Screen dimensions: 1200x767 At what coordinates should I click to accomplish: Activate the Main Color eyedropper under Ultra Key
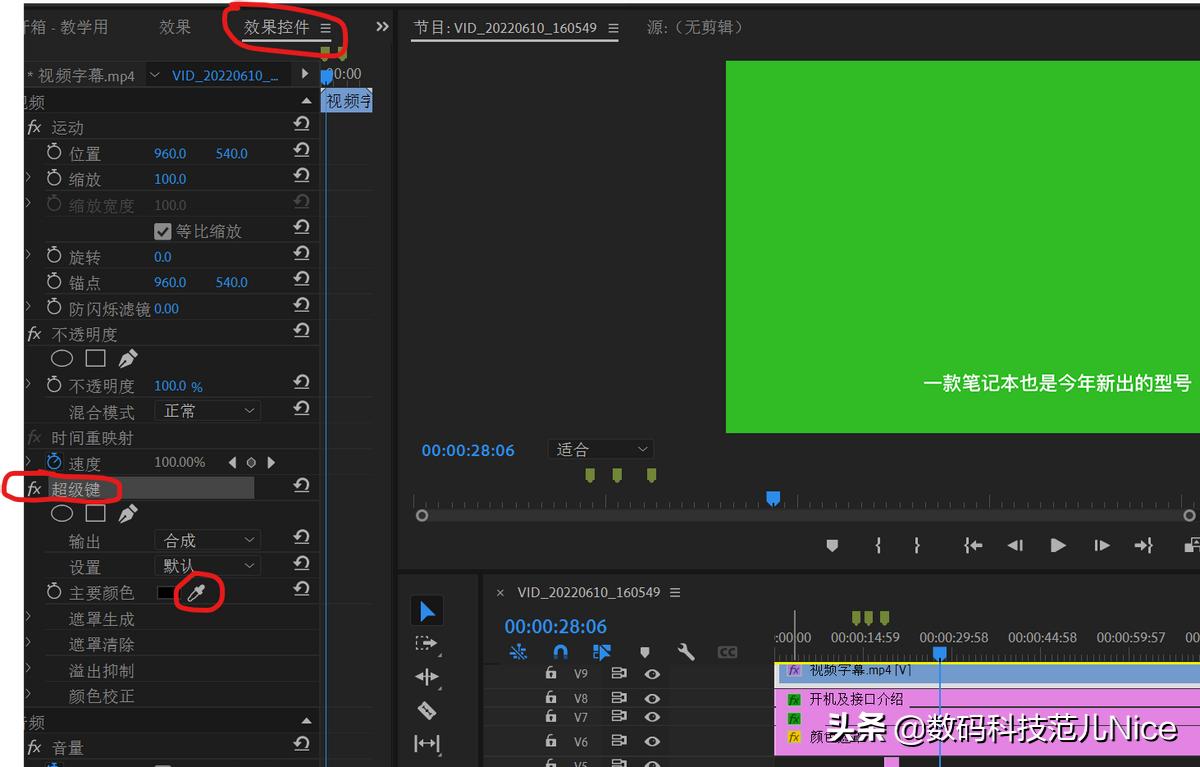point(197,591)
